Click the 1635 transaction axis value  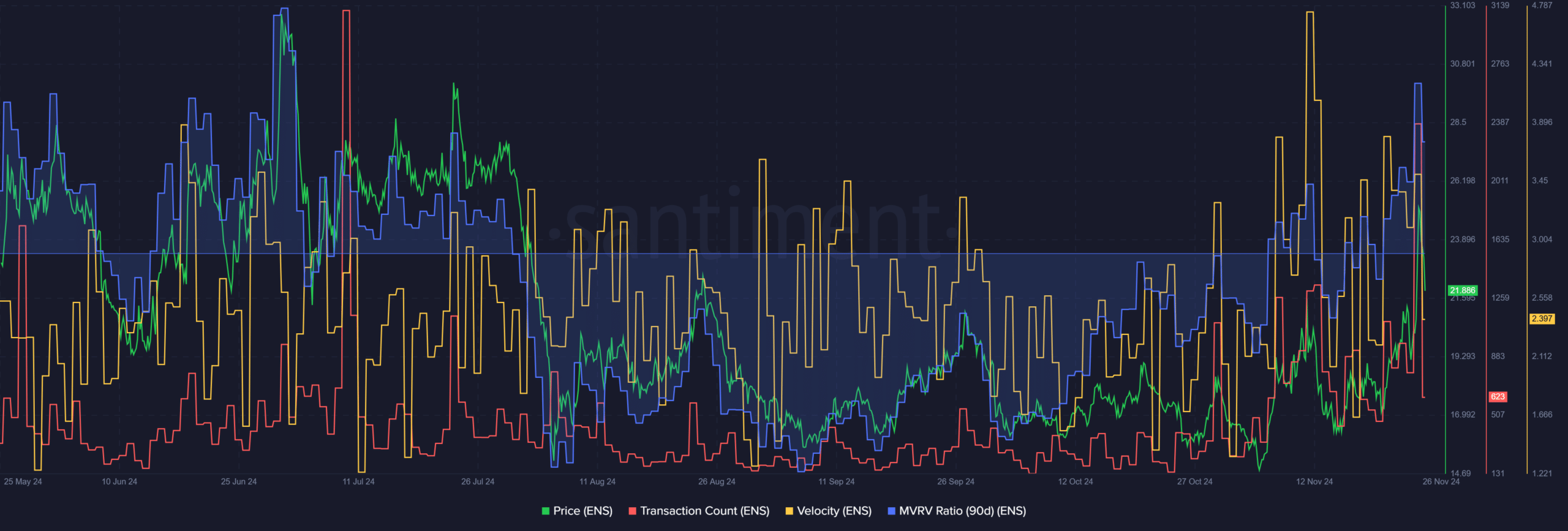click(x=1500, y=239)
